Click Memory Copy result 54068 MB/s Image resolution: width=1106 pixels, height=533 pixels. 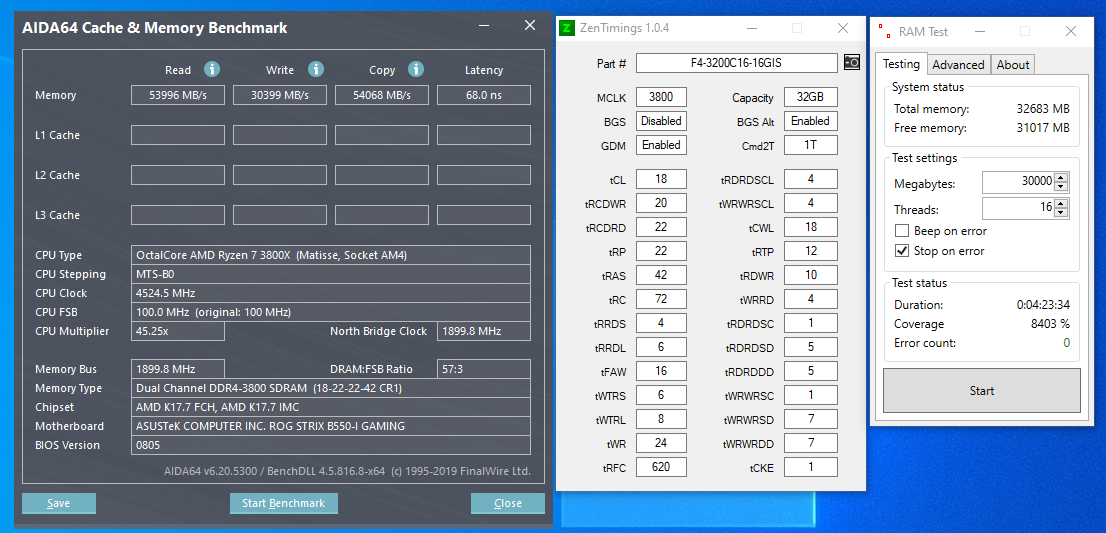point(382,95)
